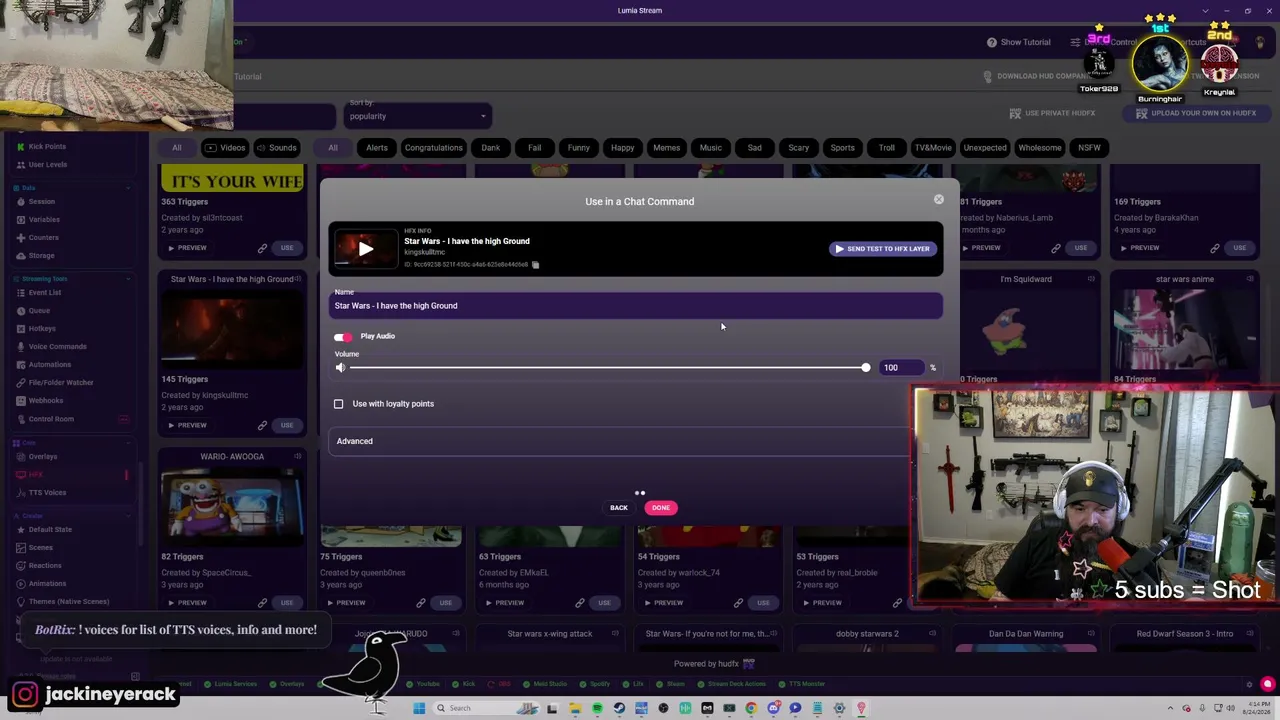Open Overlays in sidebar
Image resolution: width=1280 pixels, height=720 pixels.
[43, 457]
